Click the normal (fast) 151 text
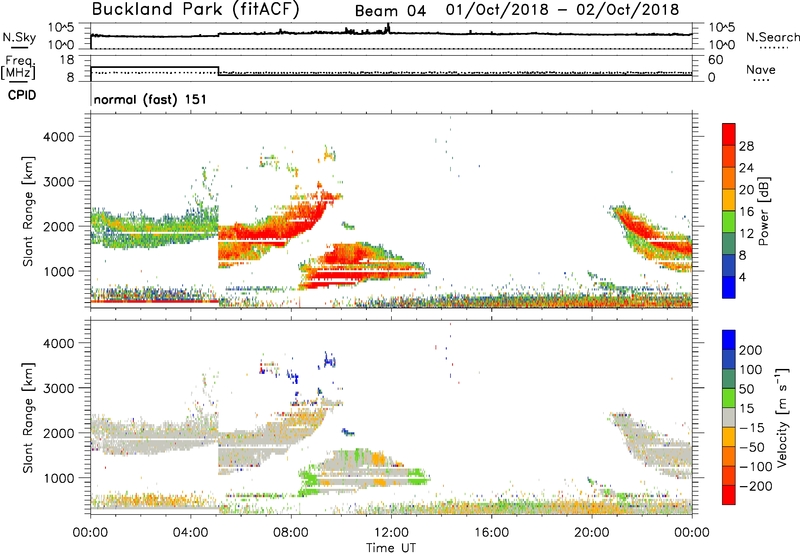Viewport: 800px width, 554px height. click(150, 99)
